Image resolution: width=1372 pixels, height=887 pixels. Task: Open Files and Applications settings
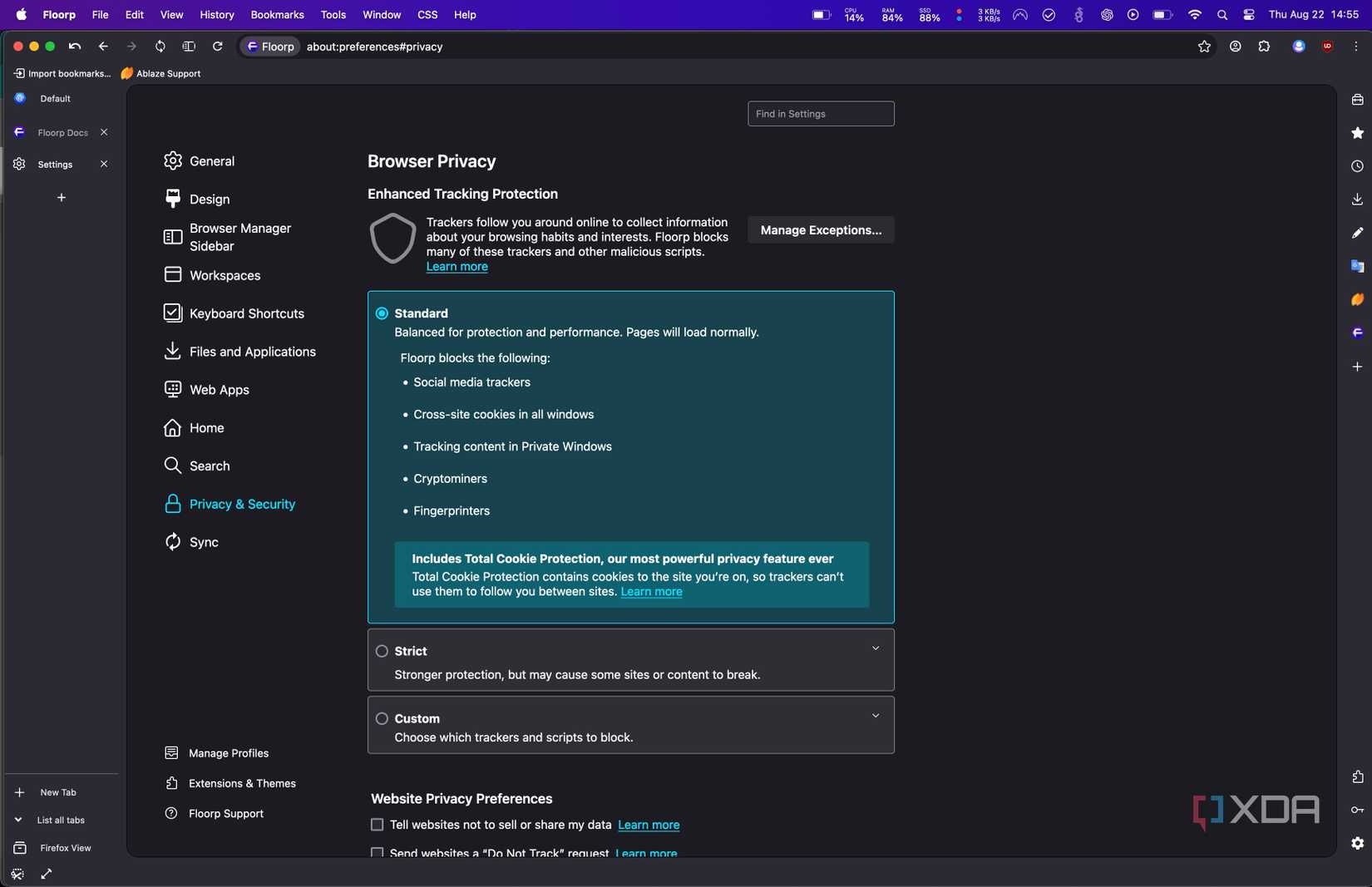[240, 352]
